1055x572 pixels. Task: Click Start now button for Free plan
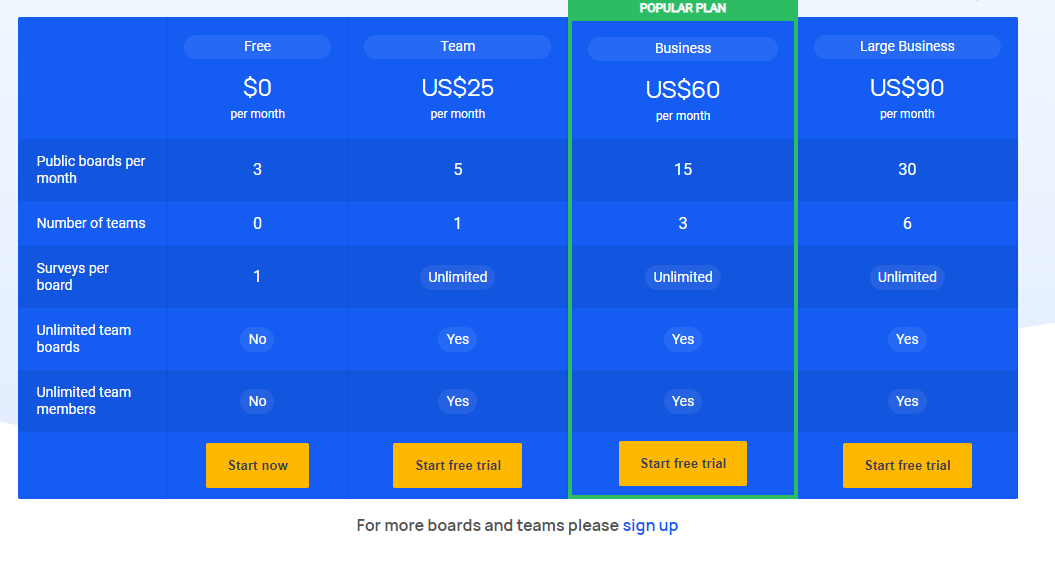(x=257, y=465)
